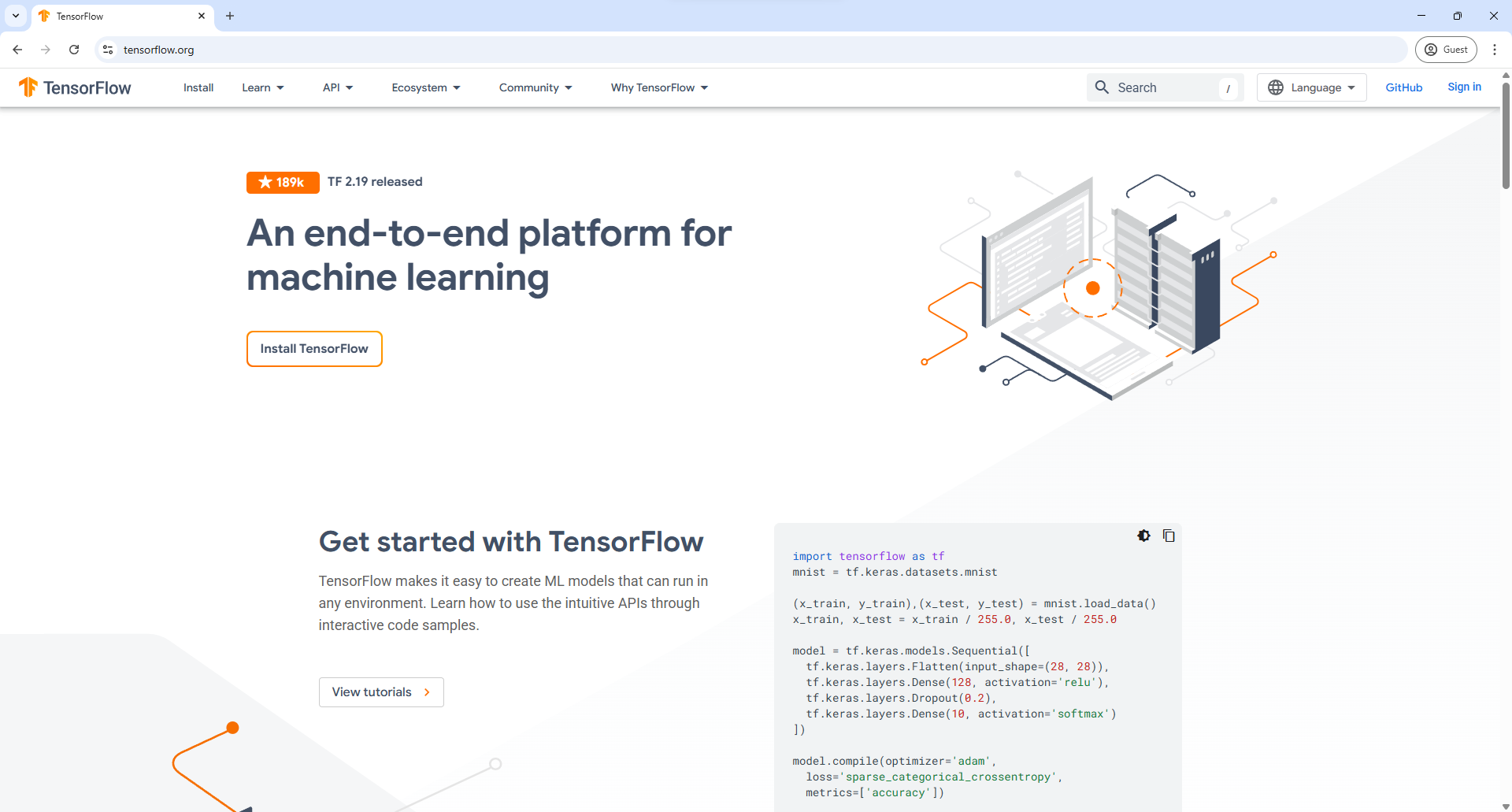The height and width of the screenshot is (812, 1512).
Task: Open site information icon in address bar
Action: 108,50
